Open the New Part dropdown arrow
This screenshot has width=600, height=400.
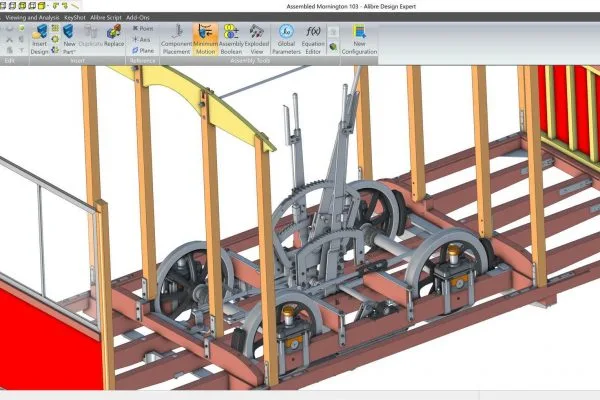[74, 52]
